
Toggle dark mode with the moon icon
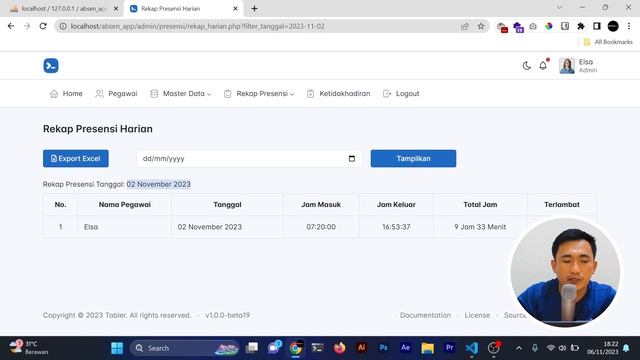527,66
